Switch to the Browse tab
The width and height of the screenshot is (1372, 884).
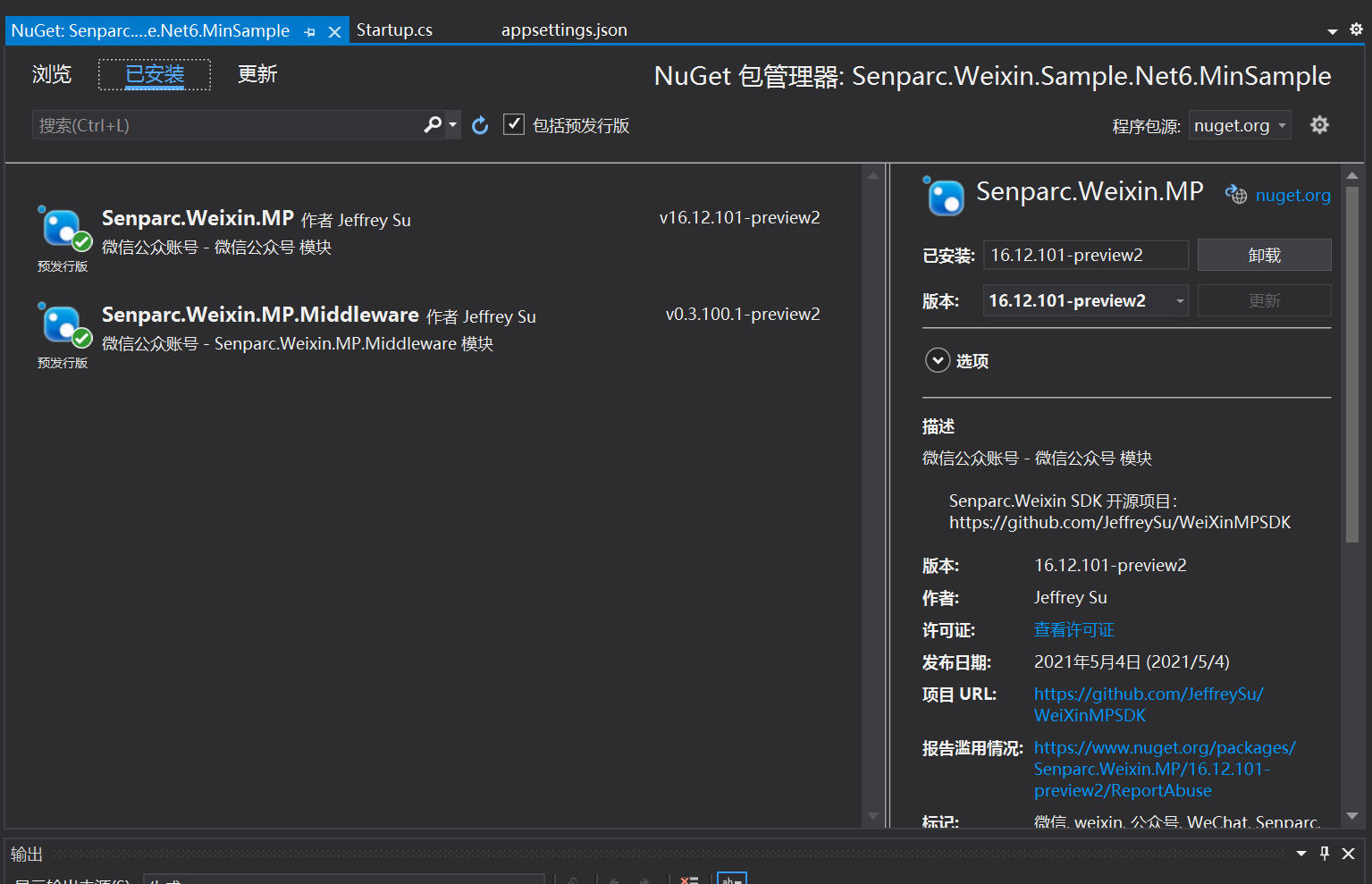pos(52,74)
